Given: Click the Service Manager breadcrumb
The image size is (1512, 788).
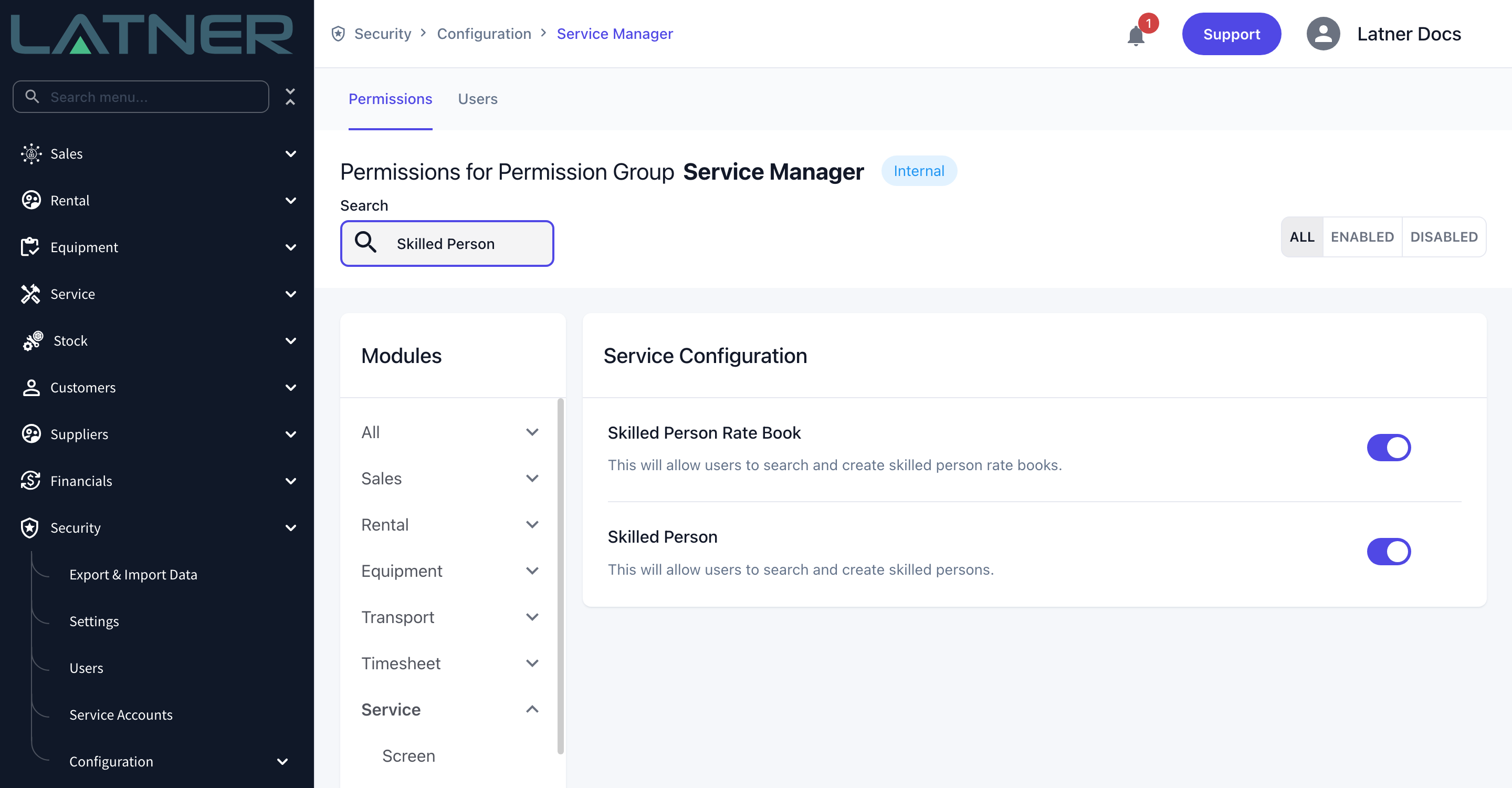Looking at the screenshot, I should pos(615,34).
